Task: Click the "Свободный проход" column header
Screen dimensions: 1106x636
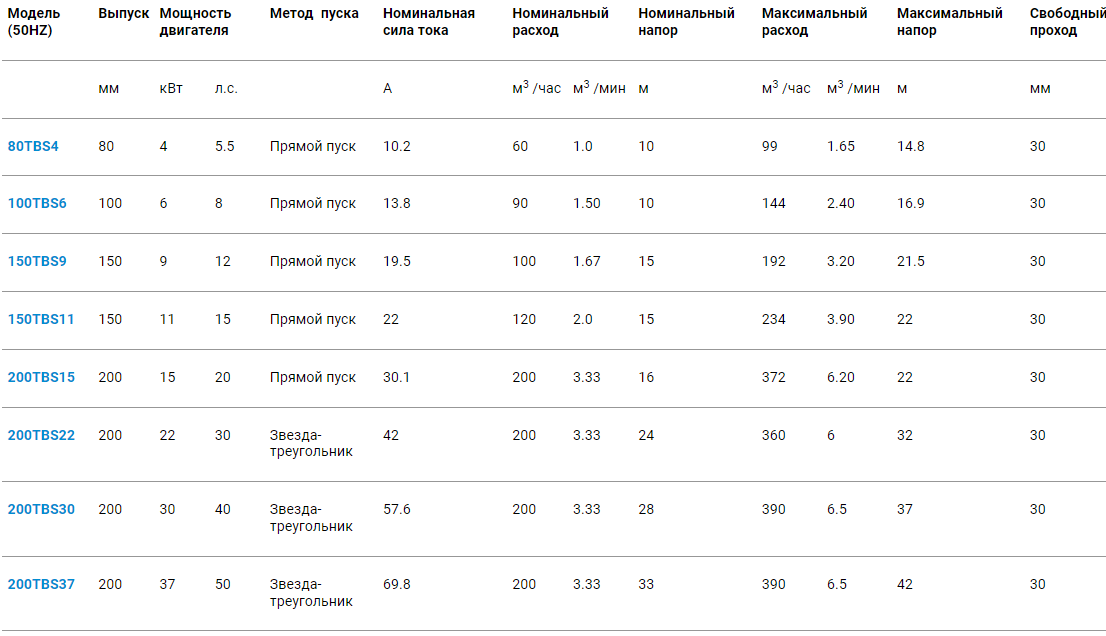Action: click(x=1067, y=22)
